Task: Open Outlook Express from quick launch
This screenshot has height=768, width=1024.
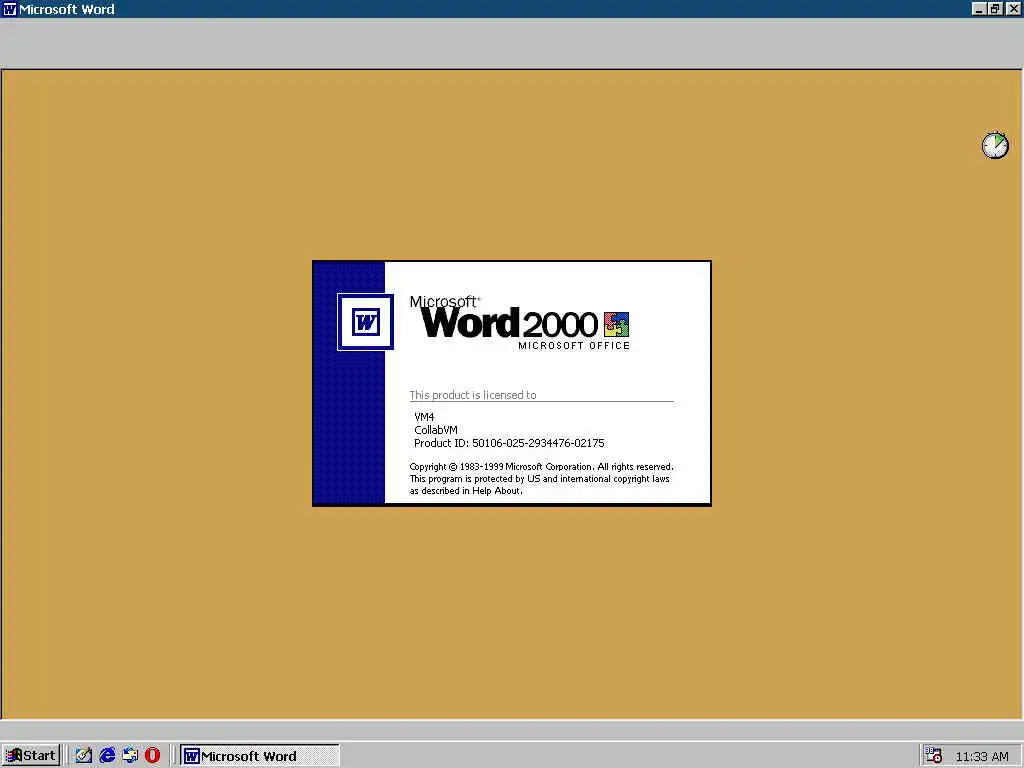Action: click(x=130, y=756)
